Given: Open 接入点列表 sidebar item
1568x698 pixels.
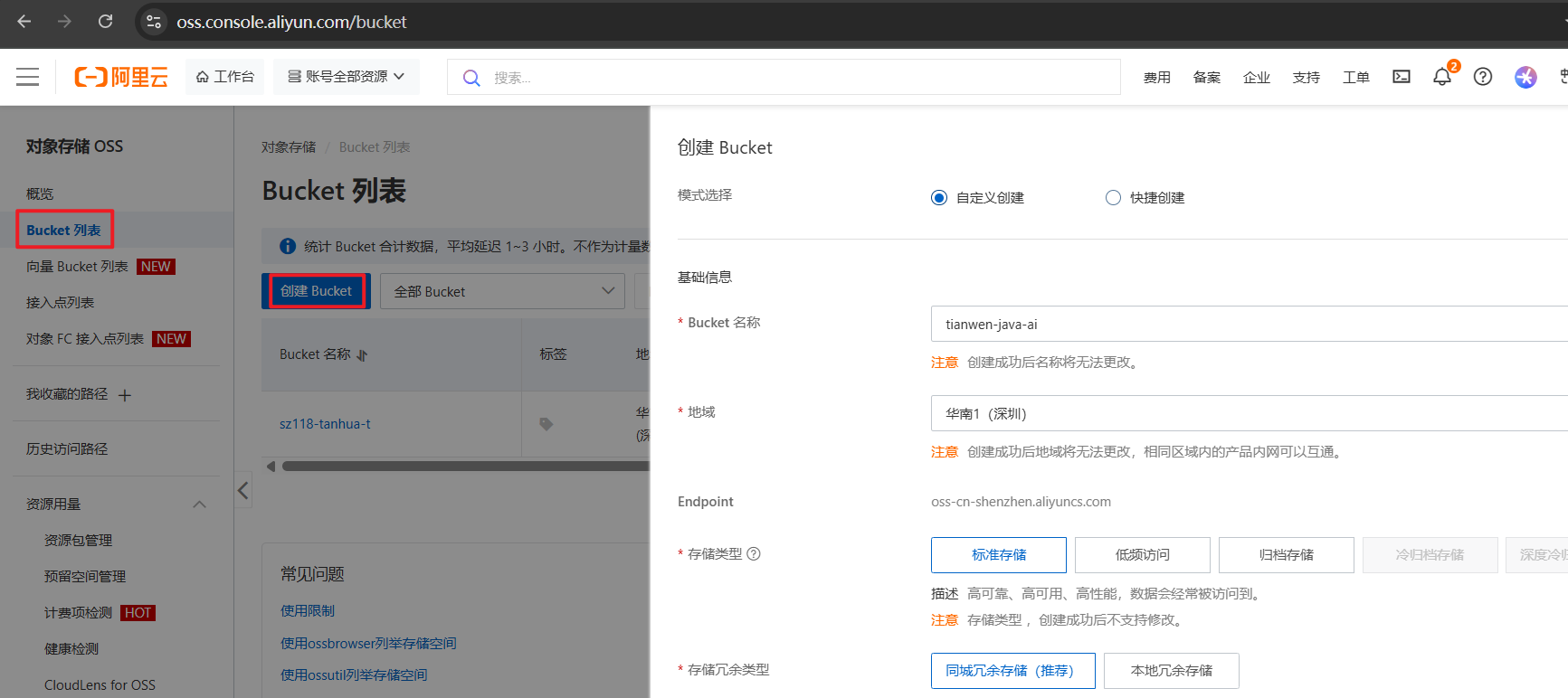Looking at the screenshot, I should click(x=60, y=302).
